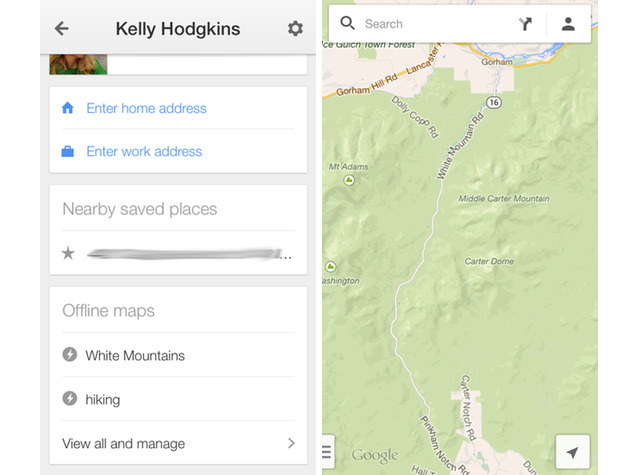Expand View all and manage chevron
The height and width of the screenshot is (475, 641).
(x=291, y=443)
